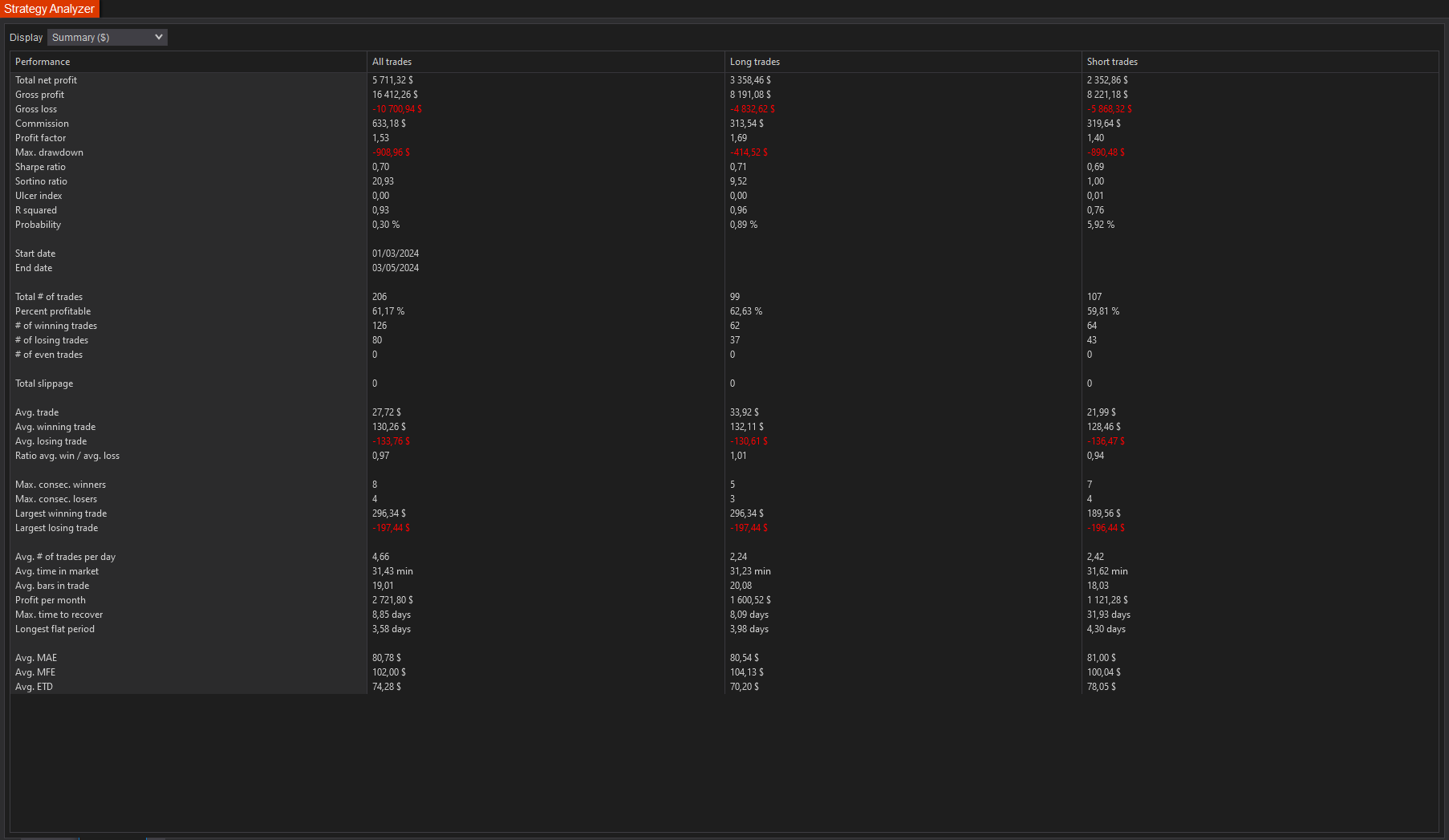Screen dimensions: 1449x840
Task: Select the Max. consec. winners row label
Action: [60, 485]
